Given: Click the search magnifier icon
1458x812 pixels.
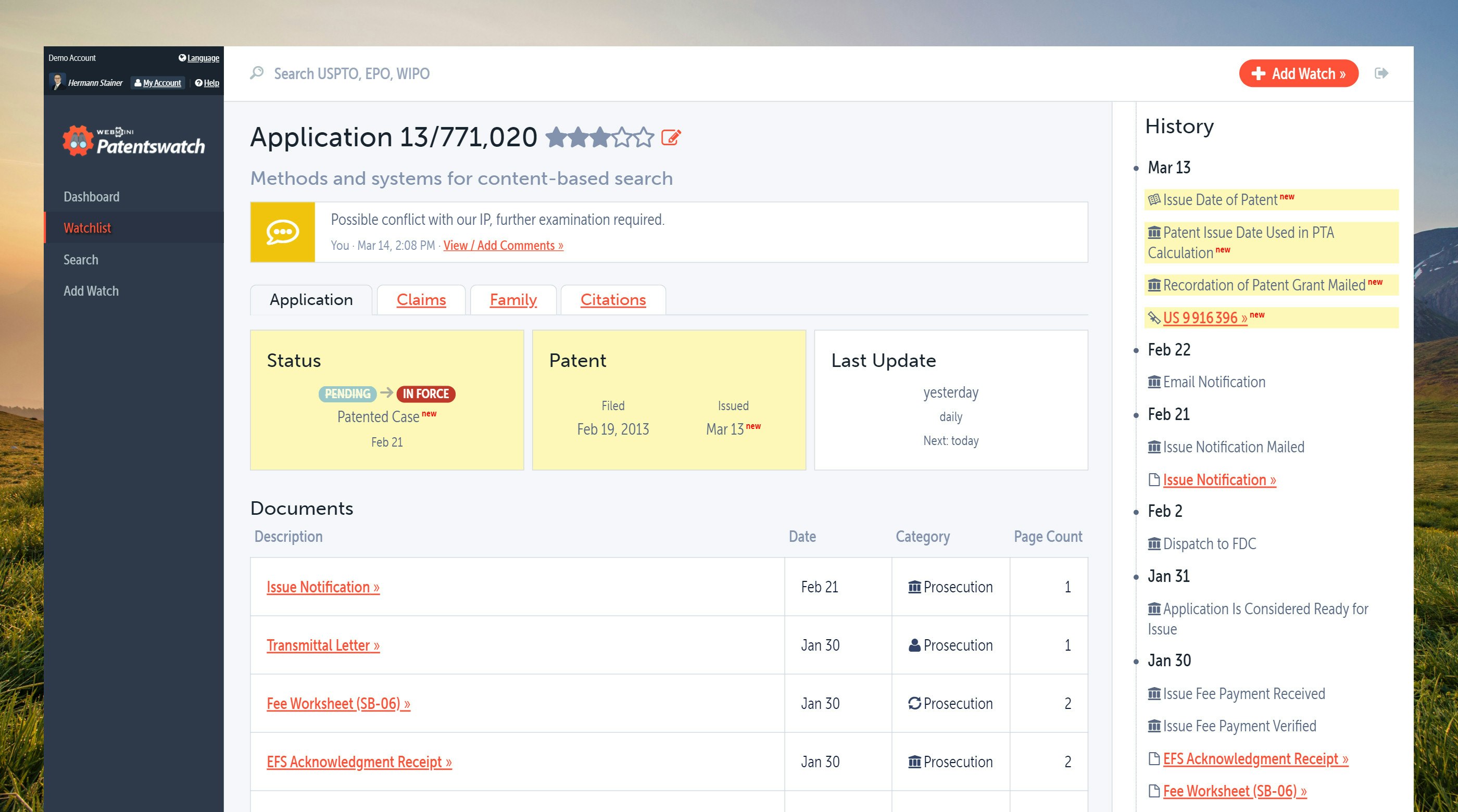Looking at the screenshot, I should click(257, 73).
